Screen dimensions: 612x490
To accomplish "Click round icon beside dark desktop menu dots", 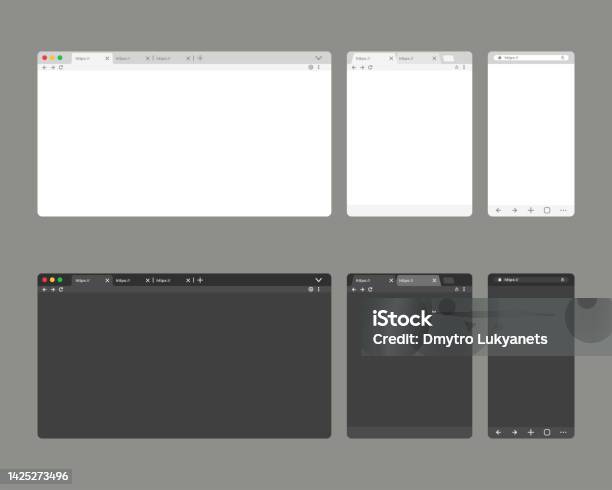I will click(x=311, y=289).
